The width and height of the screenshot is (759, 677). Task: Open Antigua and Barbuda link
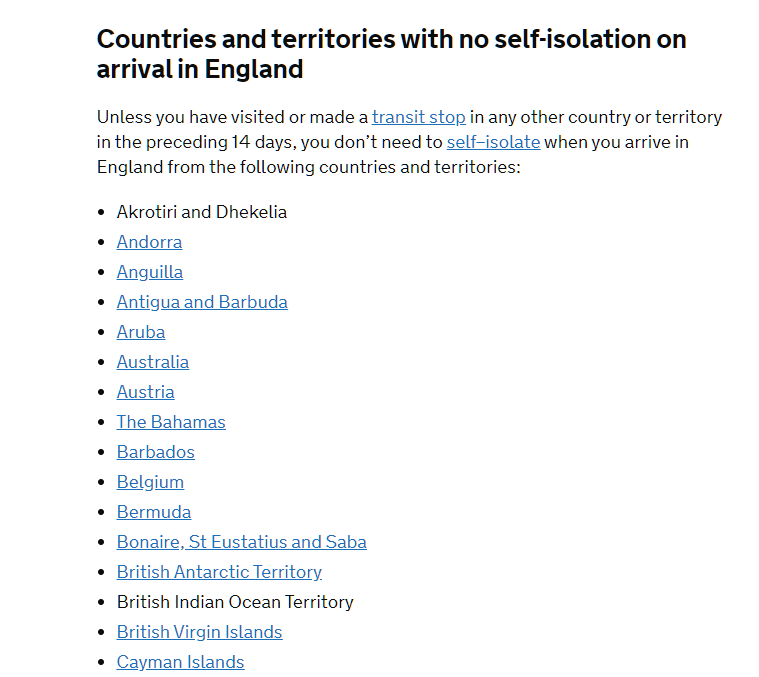202,302
